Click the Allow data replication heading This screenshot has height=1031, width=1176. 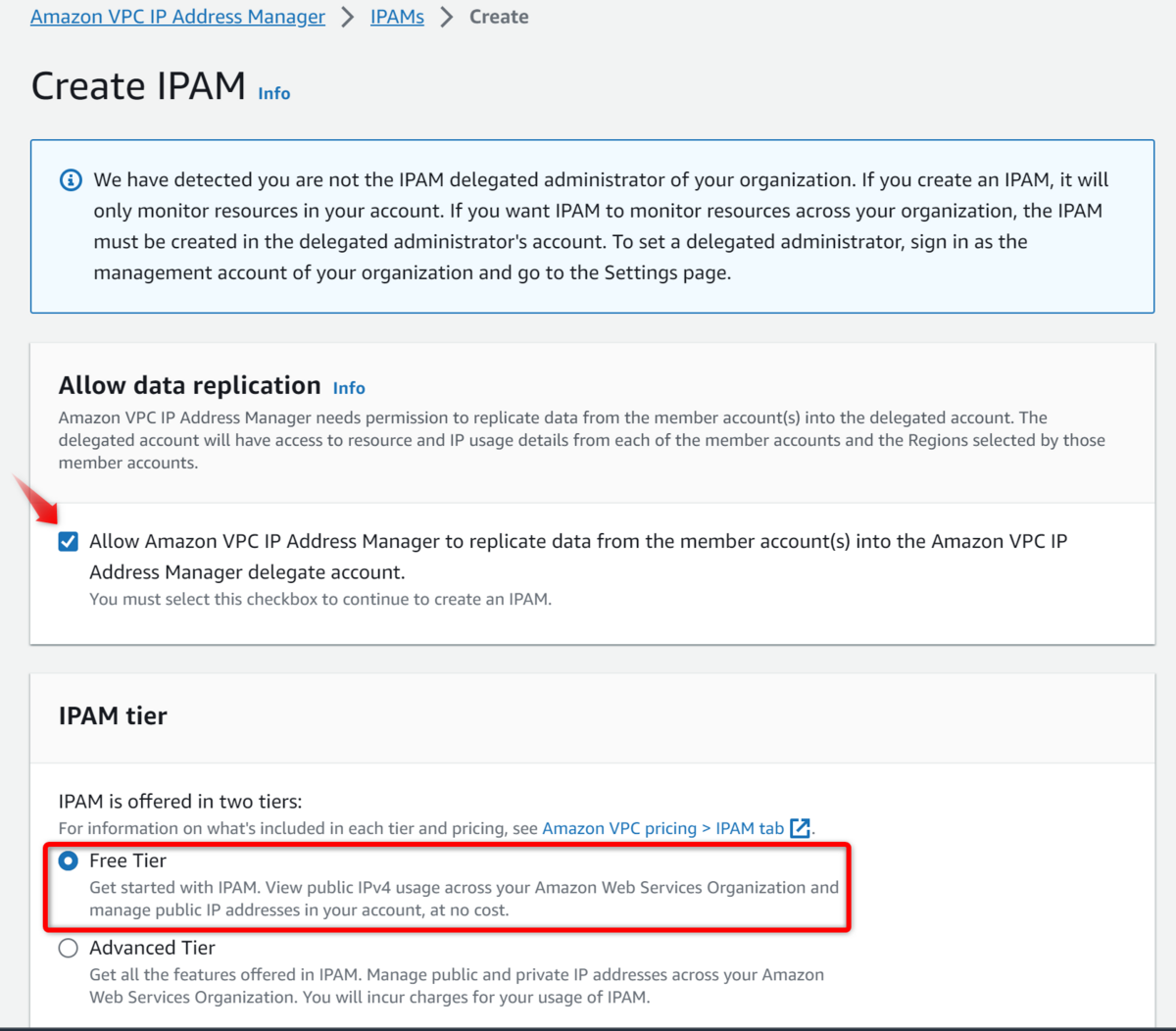(189, 385)
